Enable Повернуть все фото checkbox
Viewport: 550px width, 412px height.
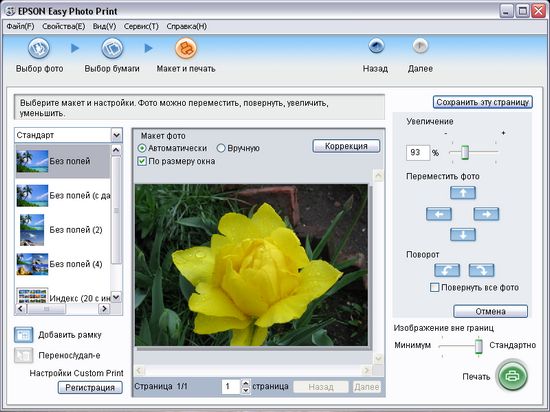click(434, 288)
